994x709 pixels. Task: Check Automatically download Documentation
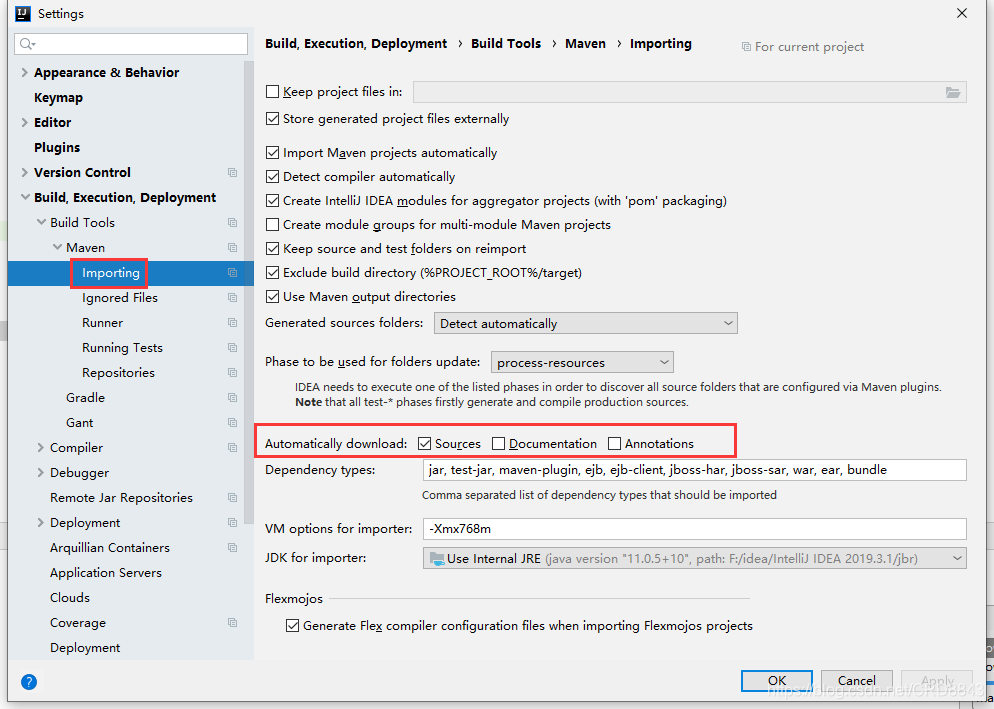(499, 444)
